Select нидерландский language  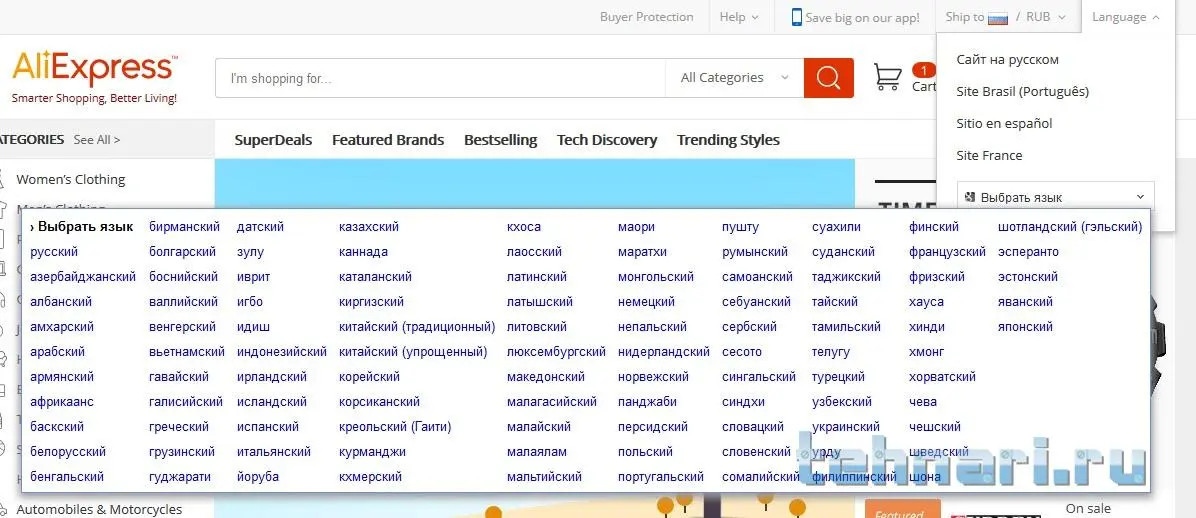664,352
